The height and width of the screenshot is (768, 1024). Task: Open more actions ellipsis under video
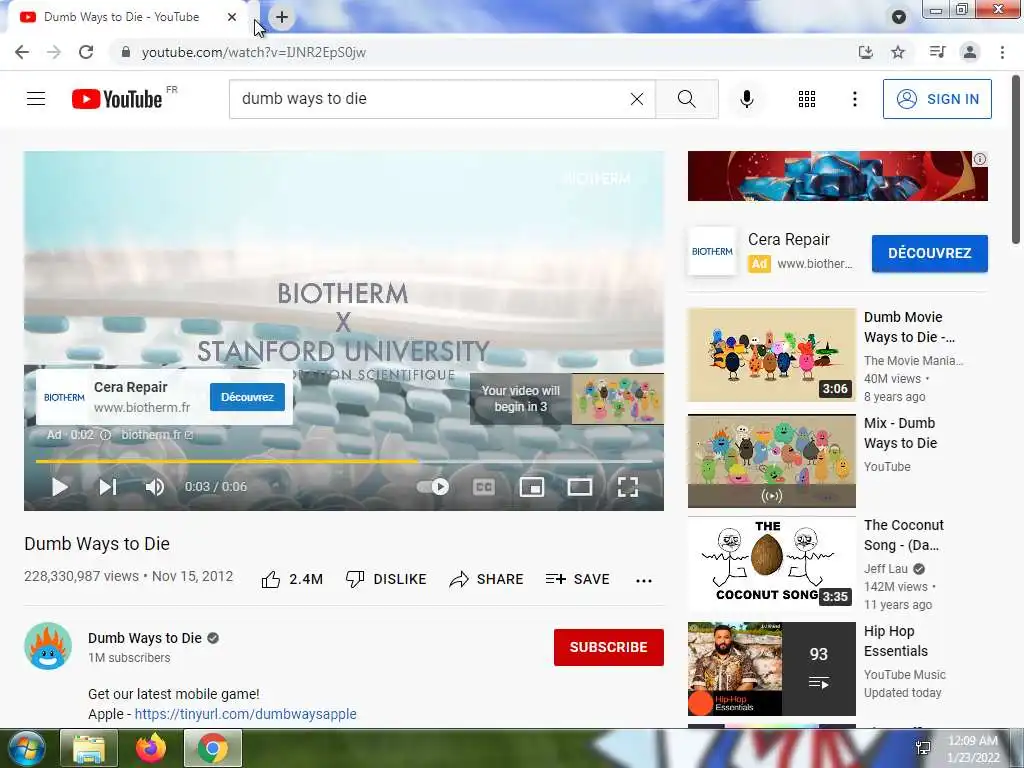point(644,581)
